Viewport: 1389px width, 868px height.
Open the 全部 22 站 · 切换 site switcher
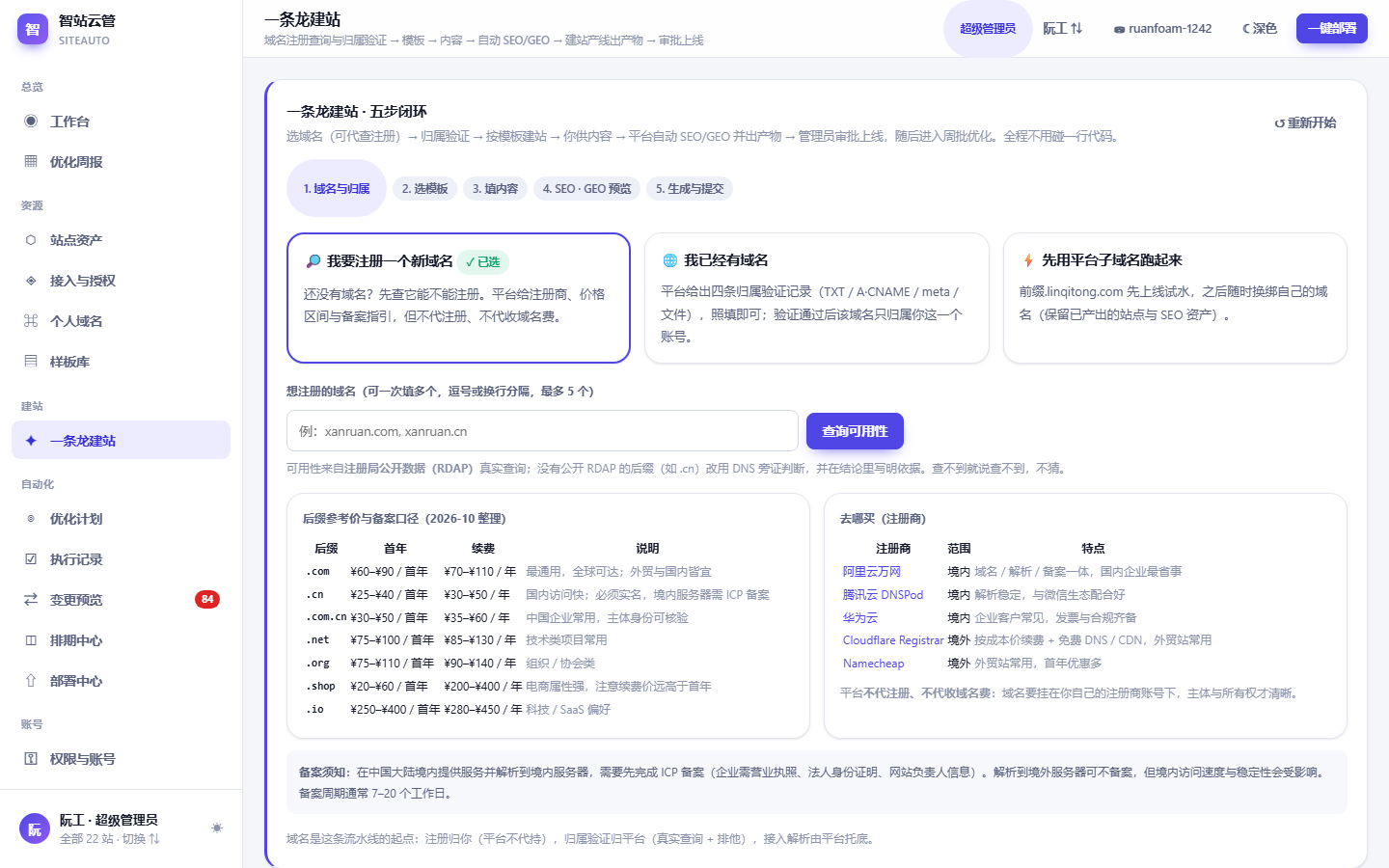point(110,839)
